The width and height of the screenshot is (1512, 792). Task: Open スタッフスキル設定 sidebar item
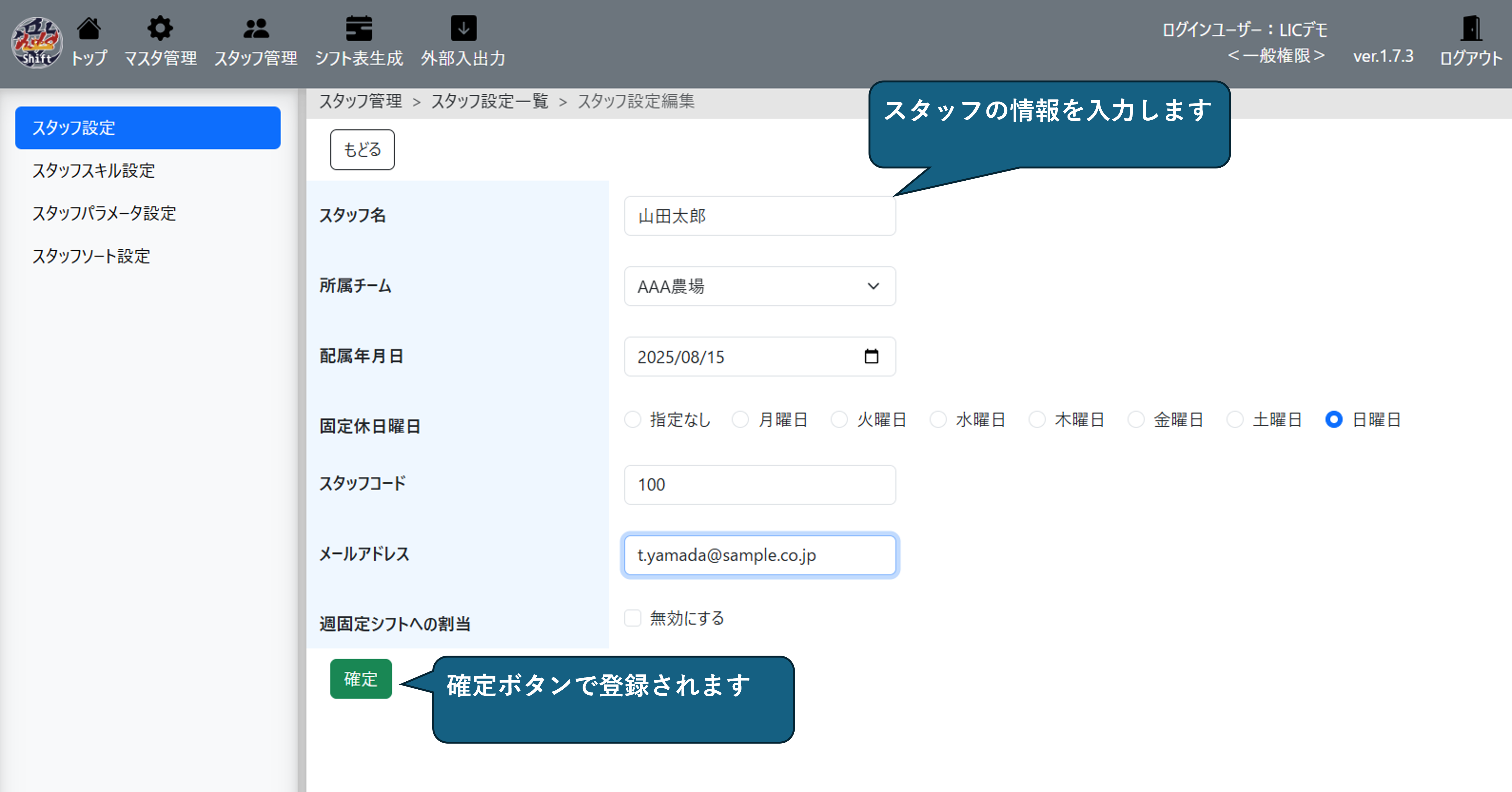pyautogui.click(x=94, y=171)
